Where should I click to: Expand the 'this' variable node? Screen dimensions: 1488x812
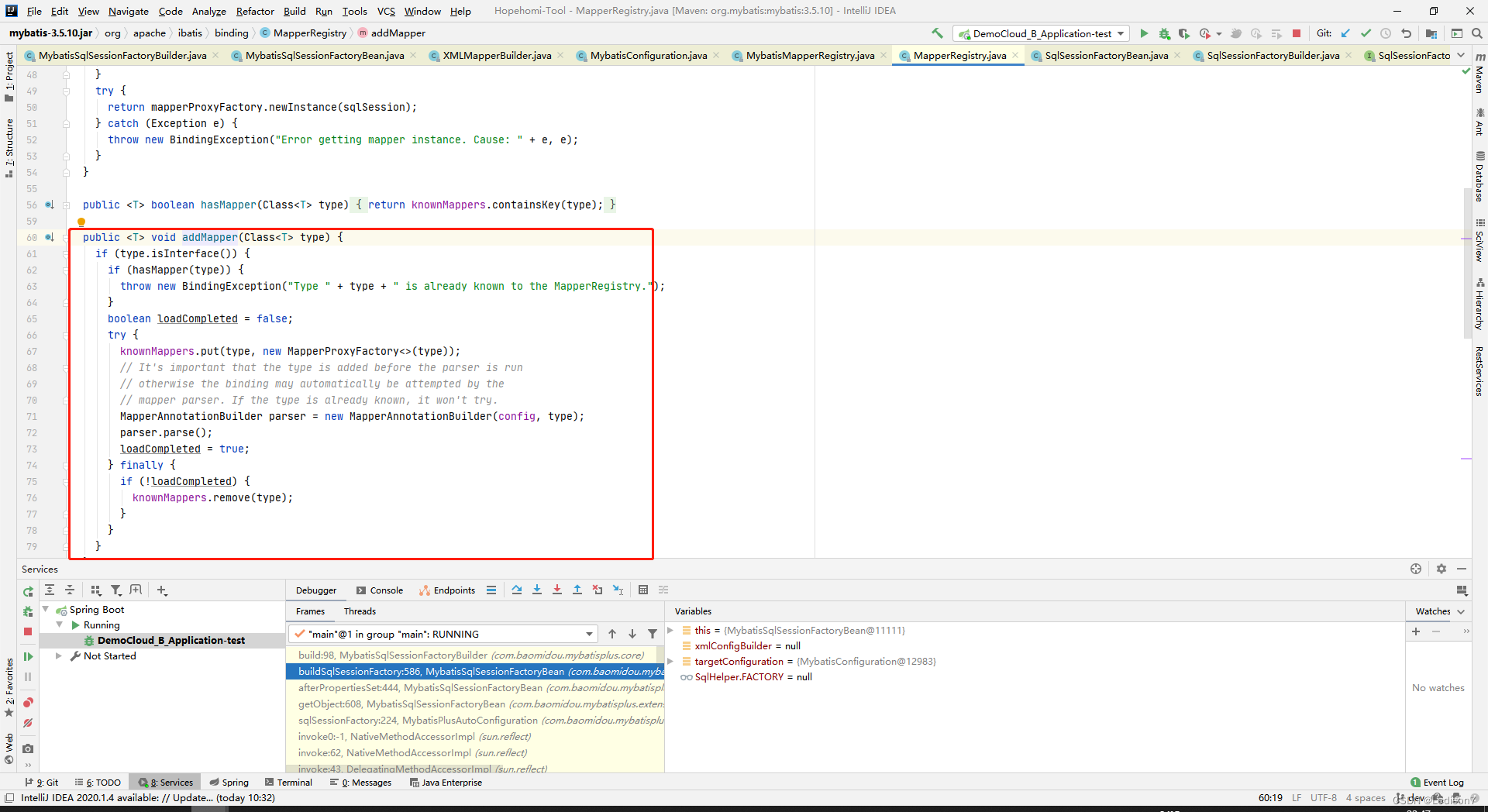(671, 630)
